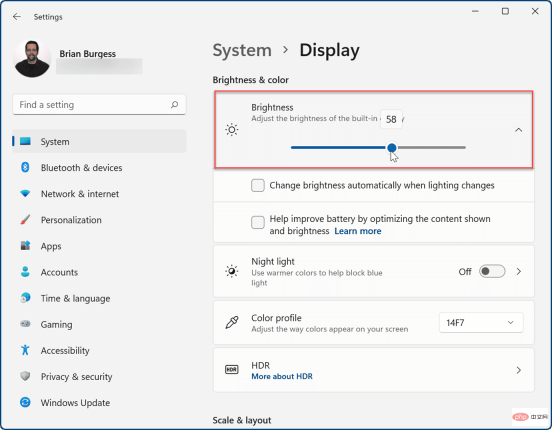Open the Apps settings page

point(99,245)
